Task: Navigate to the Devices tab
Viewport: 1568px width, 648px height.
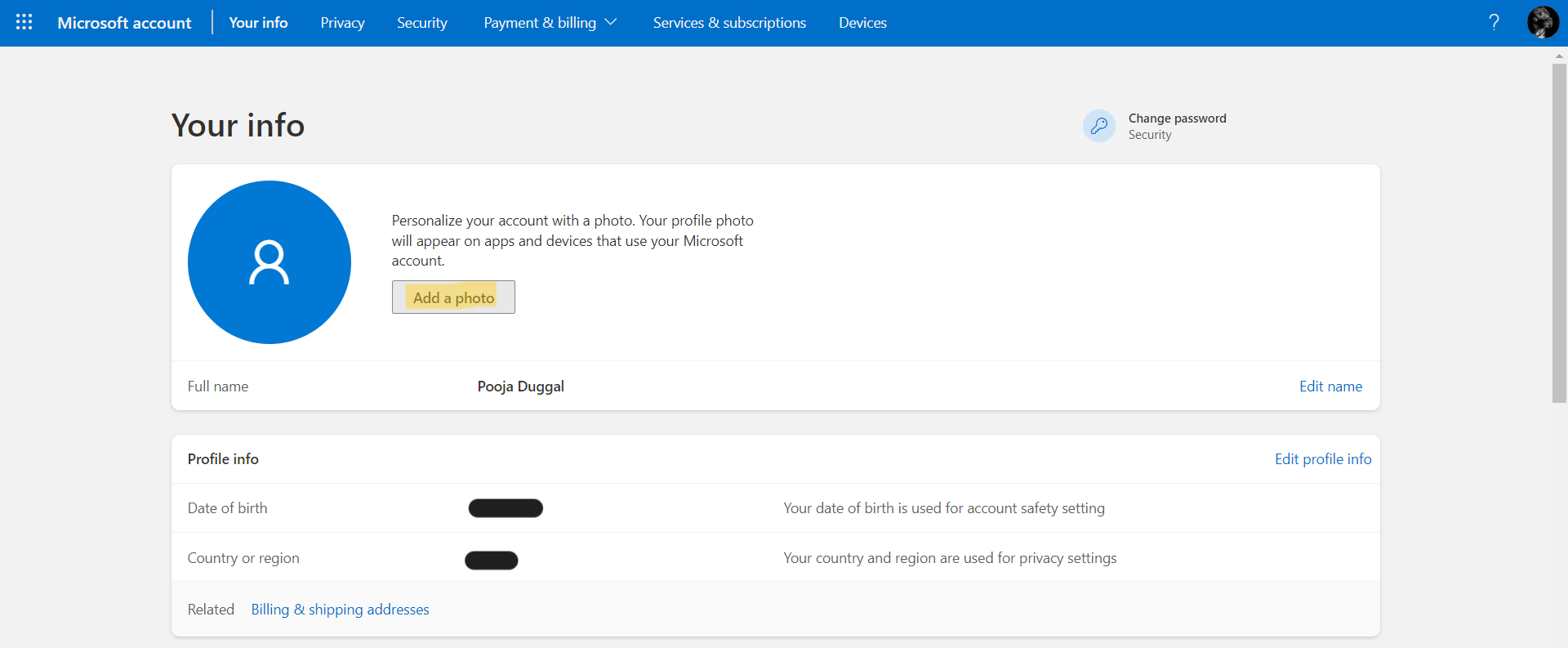Action: point(862,23)
